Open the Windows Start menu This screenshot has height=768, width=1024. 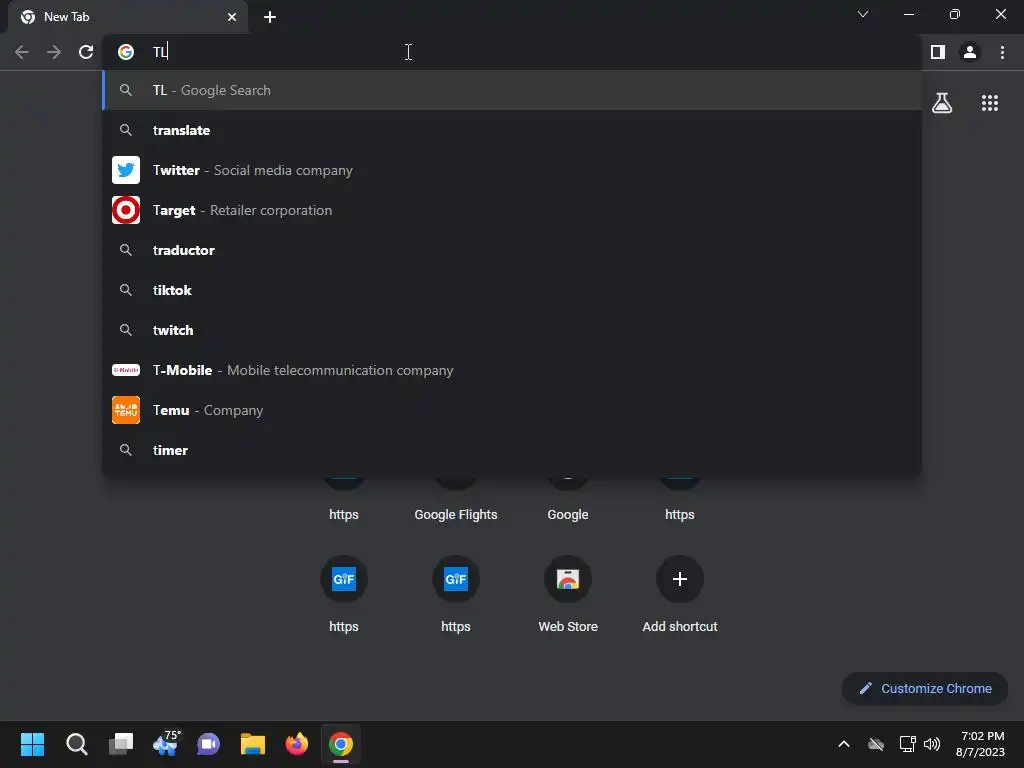pyautogui.click(x=32, y=744)
